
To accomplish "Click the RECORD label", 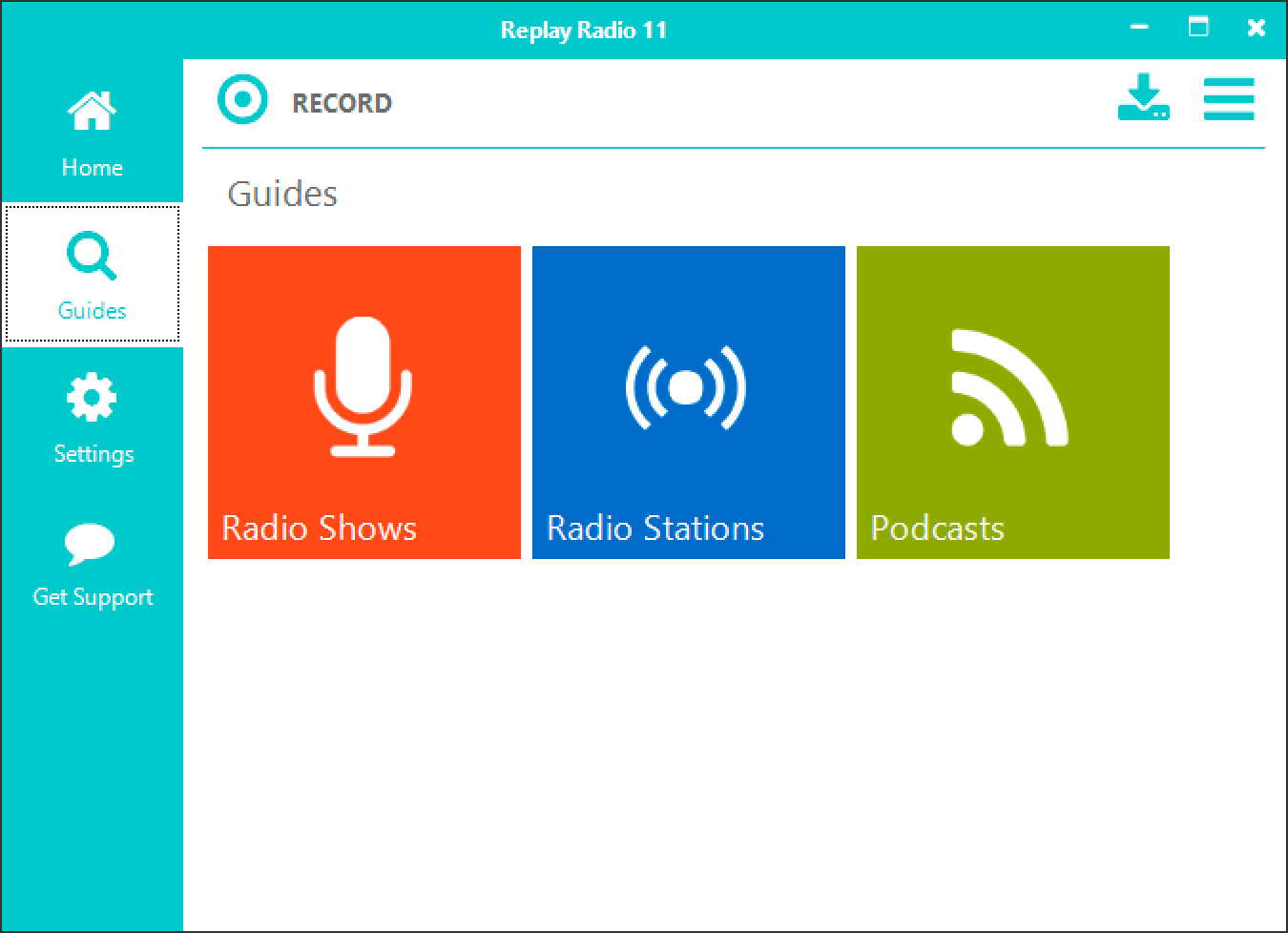I will tap(342, 103).
